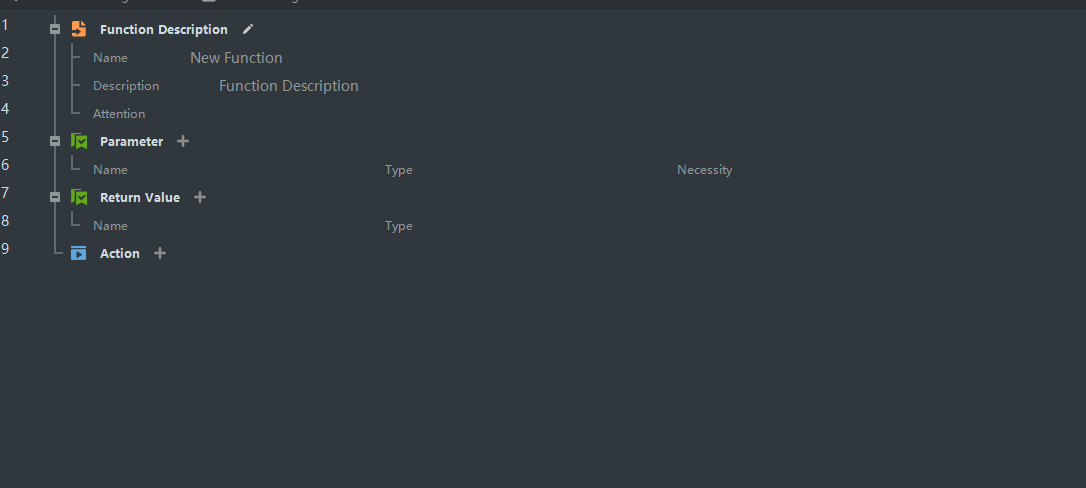
Task: Collapse the Return Value section
Action: [55, 197]
